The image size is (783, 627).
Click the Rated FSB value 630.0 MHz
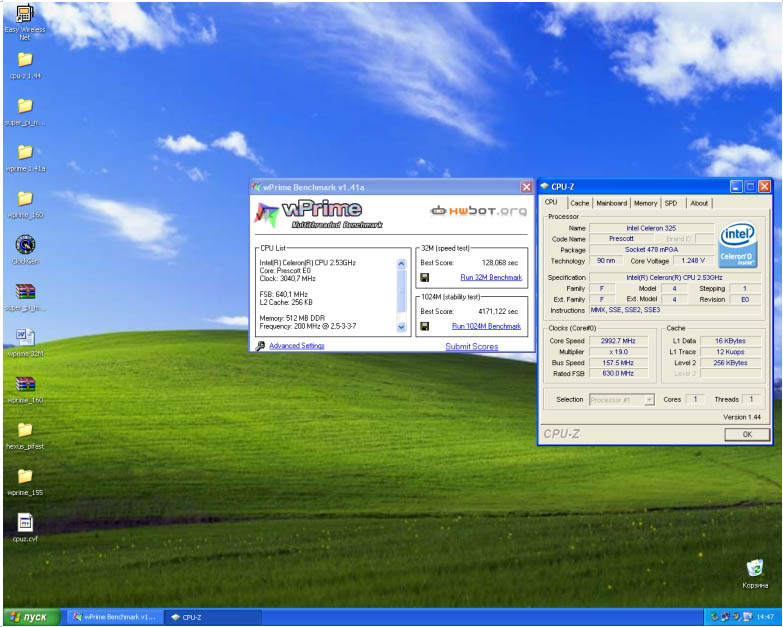pos(618,373)
